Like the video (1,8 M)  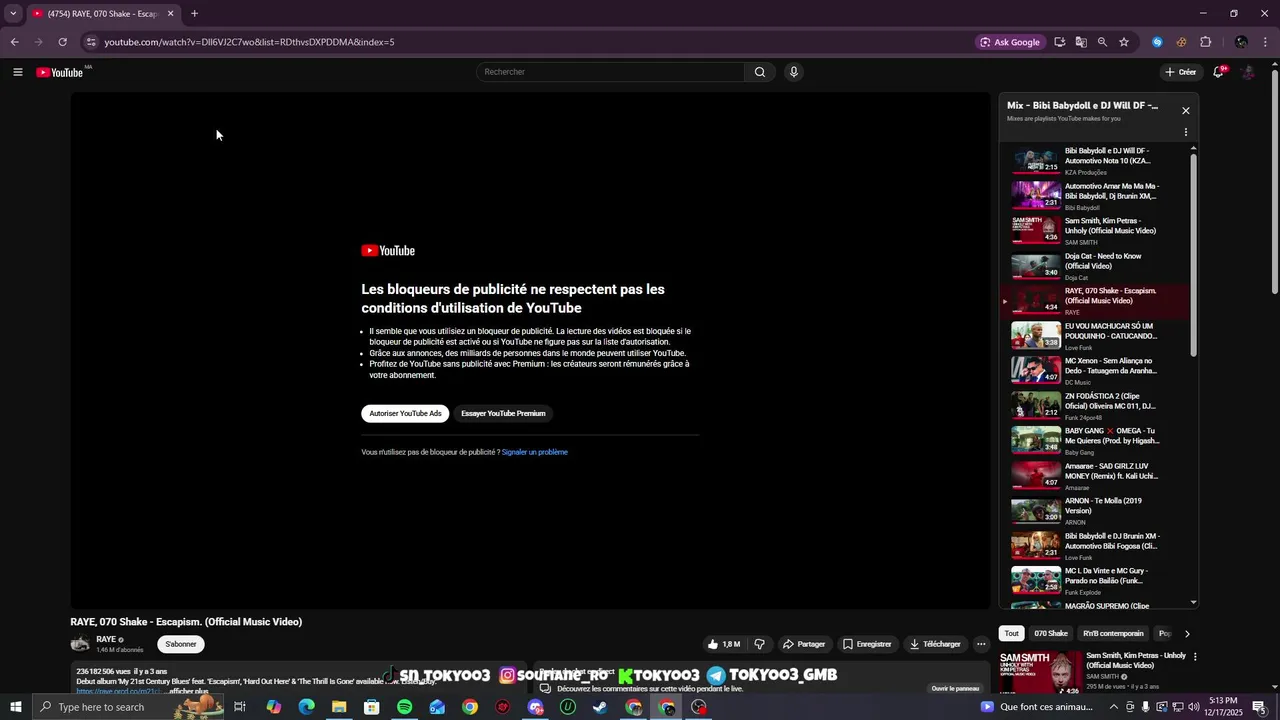pyautogui.click(x=723, y=644)
